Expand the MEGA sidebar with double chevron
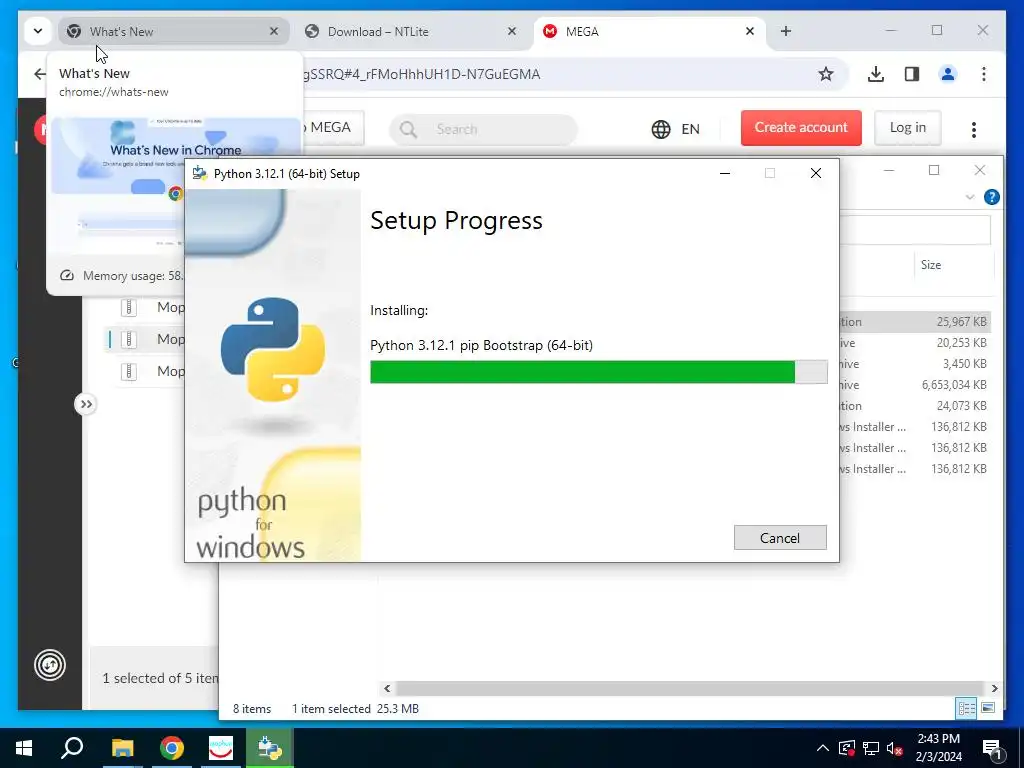Image resolution: width=1024 pixels, height=768 pixels. pyautogui.click(x=86, y=404)
